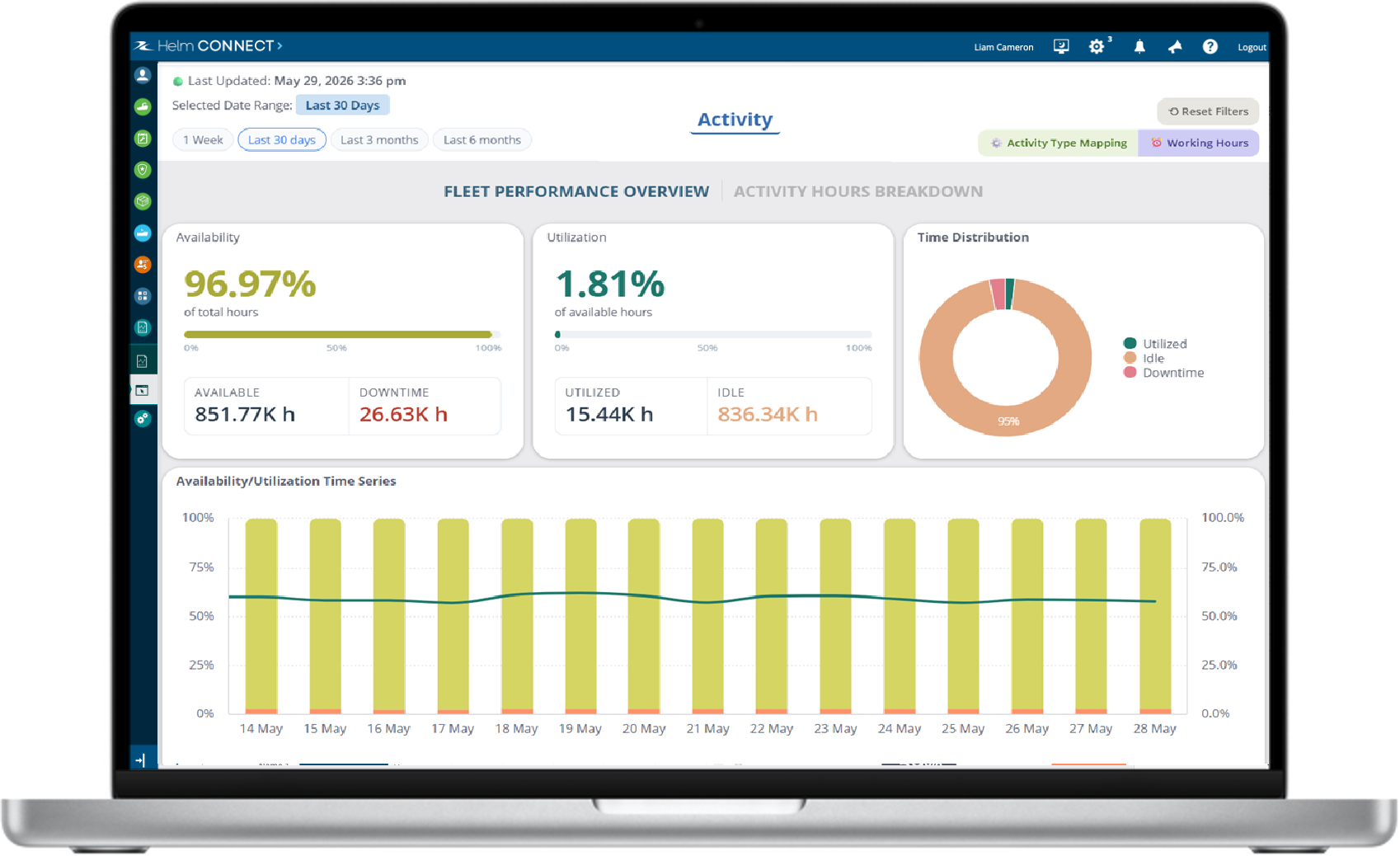This screenshot has height=856, width=1400.
Task: Open the Last 30 Days selected range
Action: click(x=342, y=106)
